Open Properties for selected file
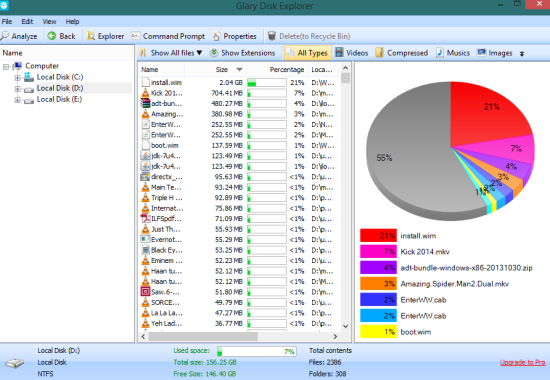Image resolution: width=550 pixels, height=380 pixels. (234, 36)
